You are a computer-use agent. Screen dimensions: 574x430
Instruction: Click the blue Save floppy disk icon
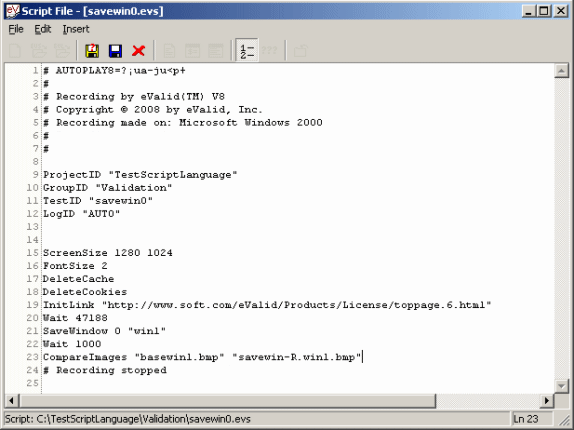pyautogui.click(x=115, y=51)
